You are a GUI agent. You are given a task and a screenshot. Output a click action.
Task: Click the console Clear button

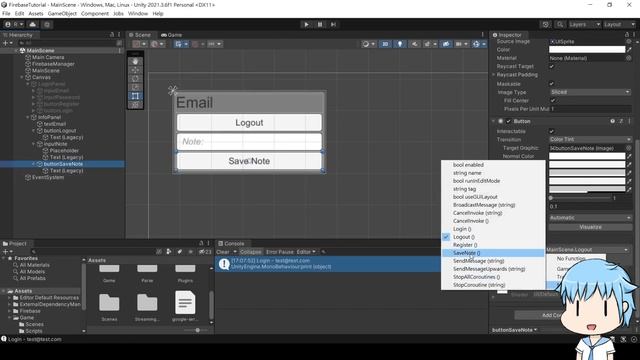pyautogui.click(x=223, y=252)
